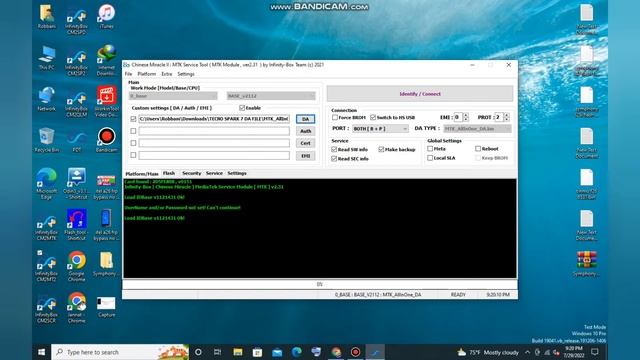The width and height of the screenshot is (640, 360).
Task: Switch to the Flash tab
Action: [x=169, y=173]
